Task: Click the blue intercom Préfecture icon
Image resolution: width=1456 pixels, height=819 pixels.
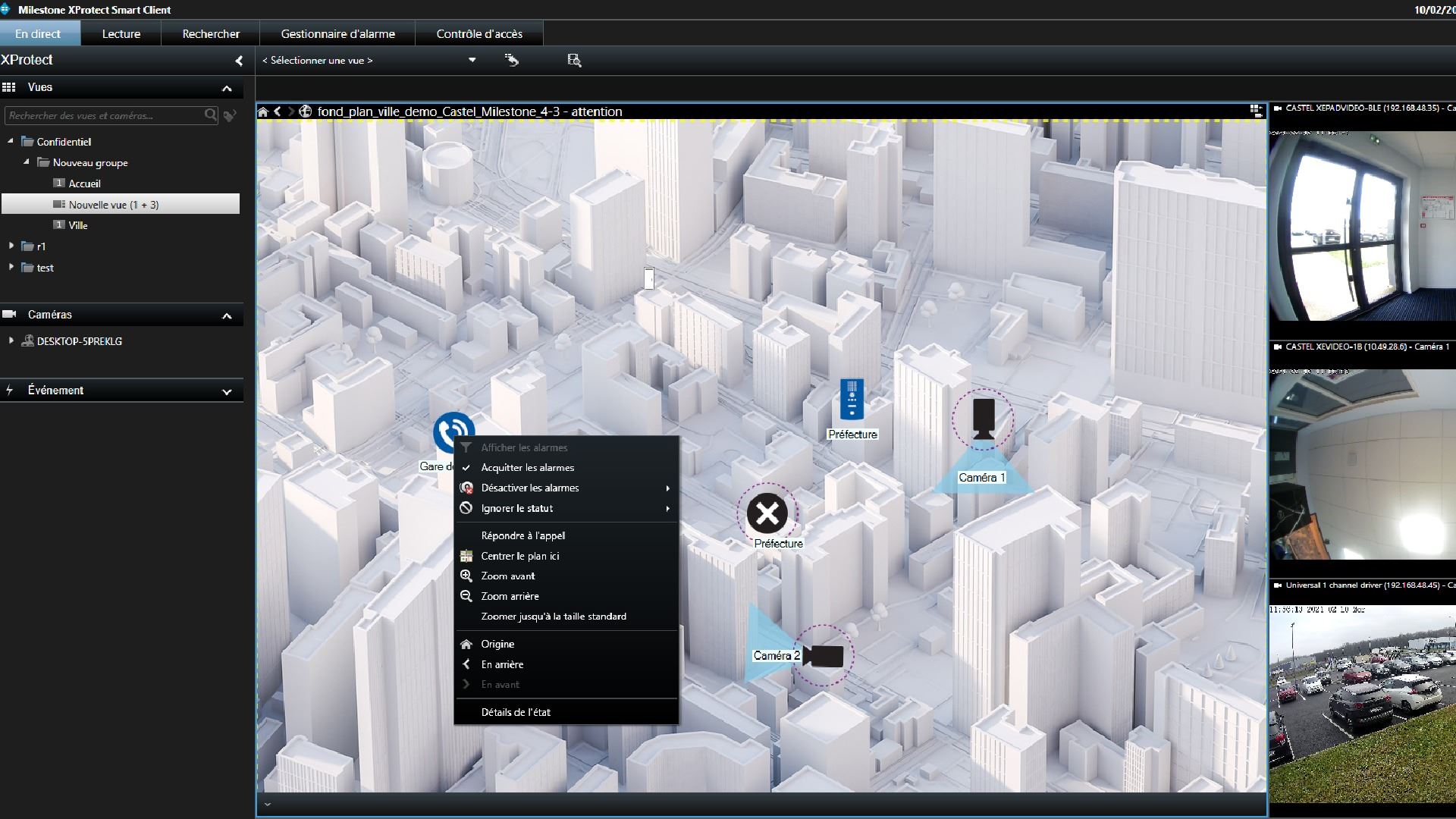Action: click(852, 399)
